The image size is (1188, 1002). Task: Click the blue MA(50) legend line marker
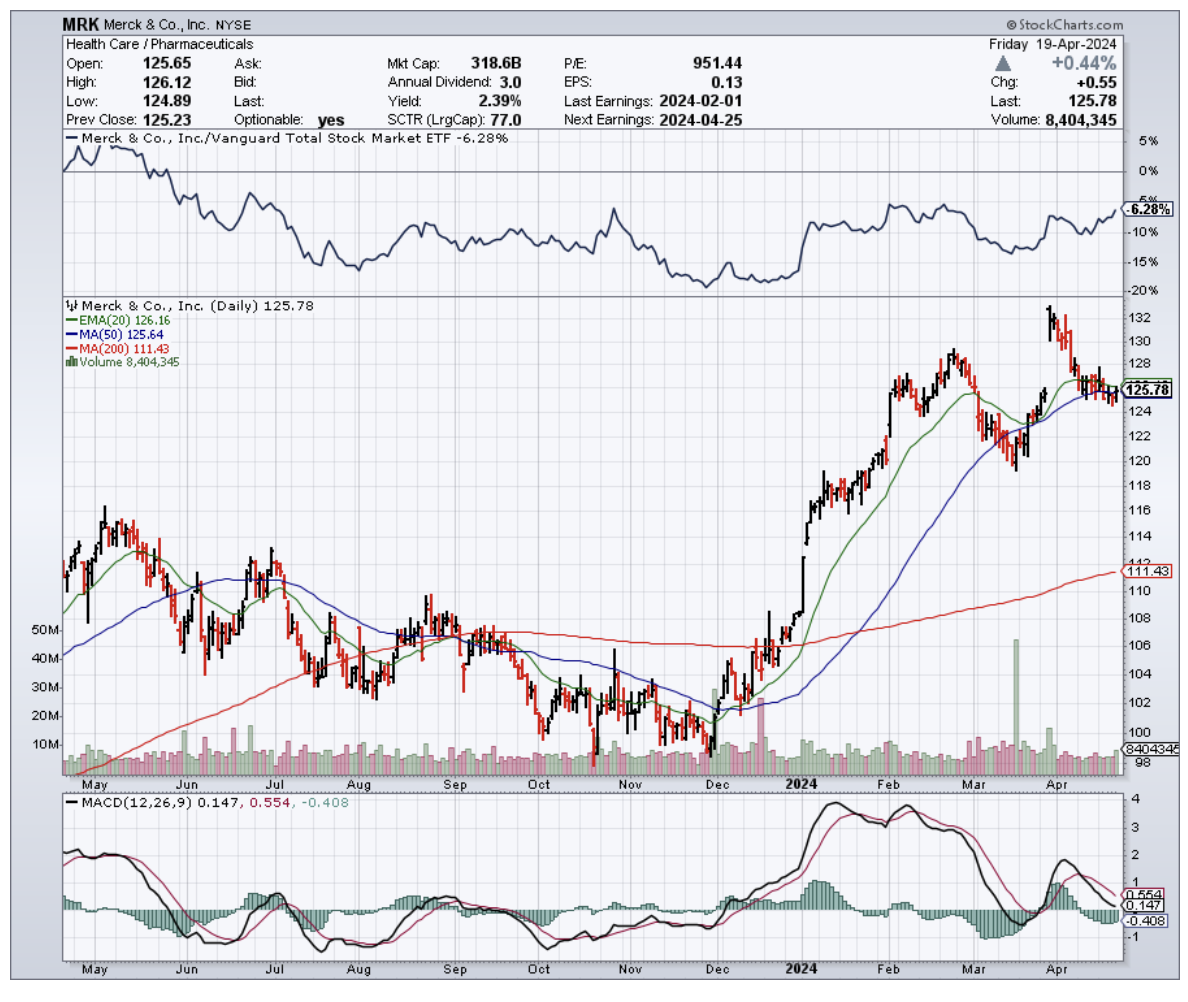(x=70, y=334)
